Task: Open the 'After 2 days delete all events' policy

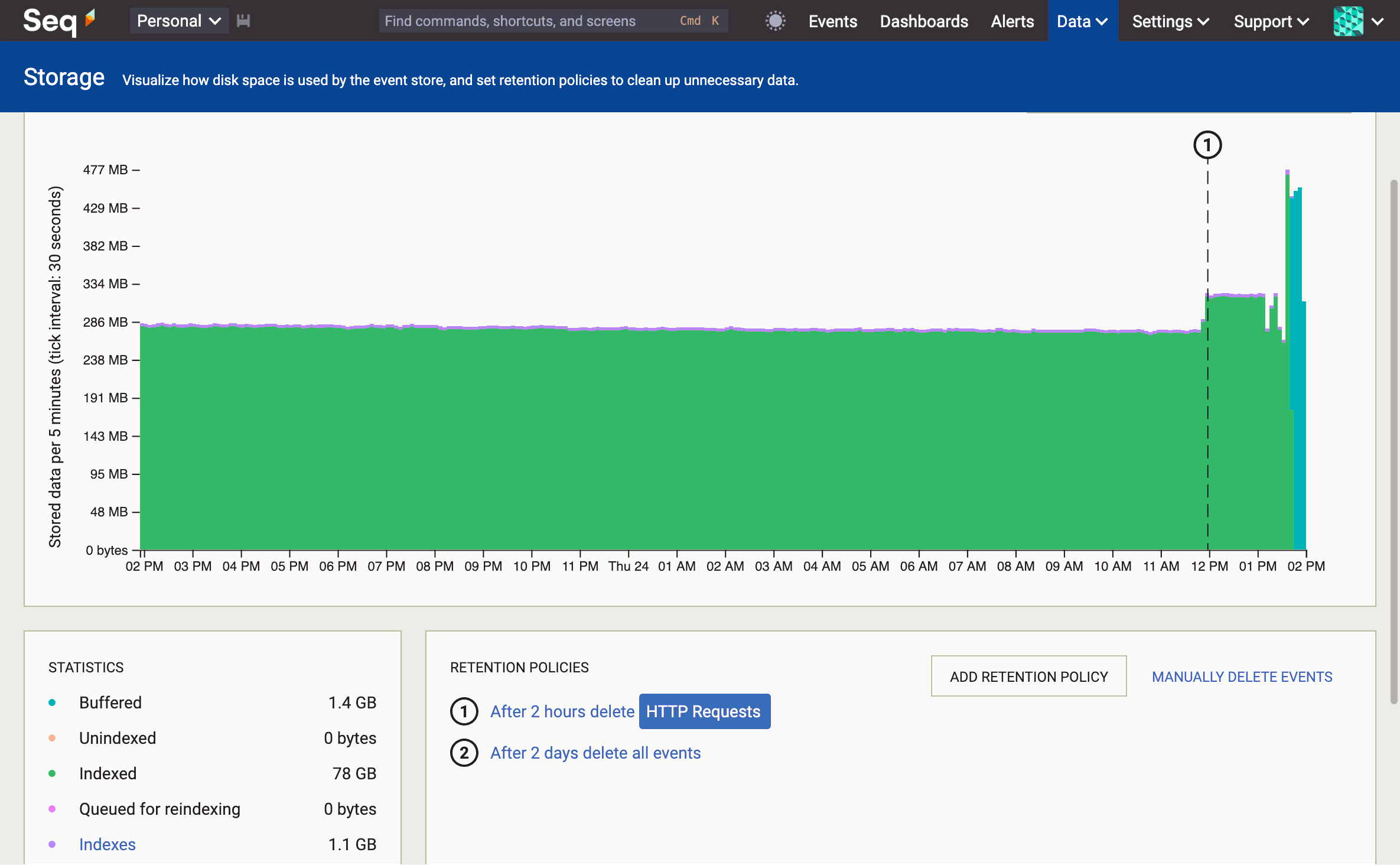Action: [595, 753]
